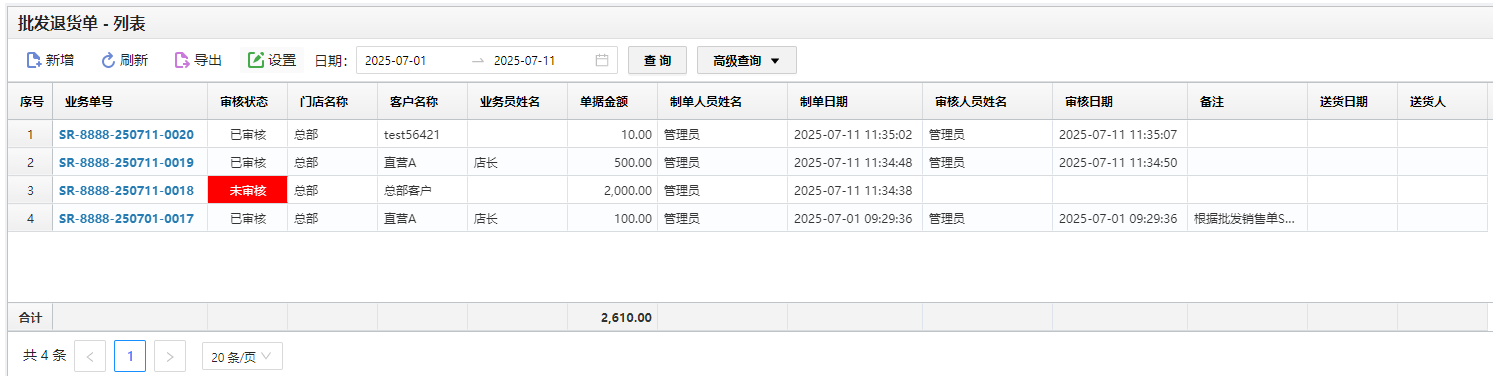Select page number 1
Screen dimensions: 1499x381
pos(130,356)
